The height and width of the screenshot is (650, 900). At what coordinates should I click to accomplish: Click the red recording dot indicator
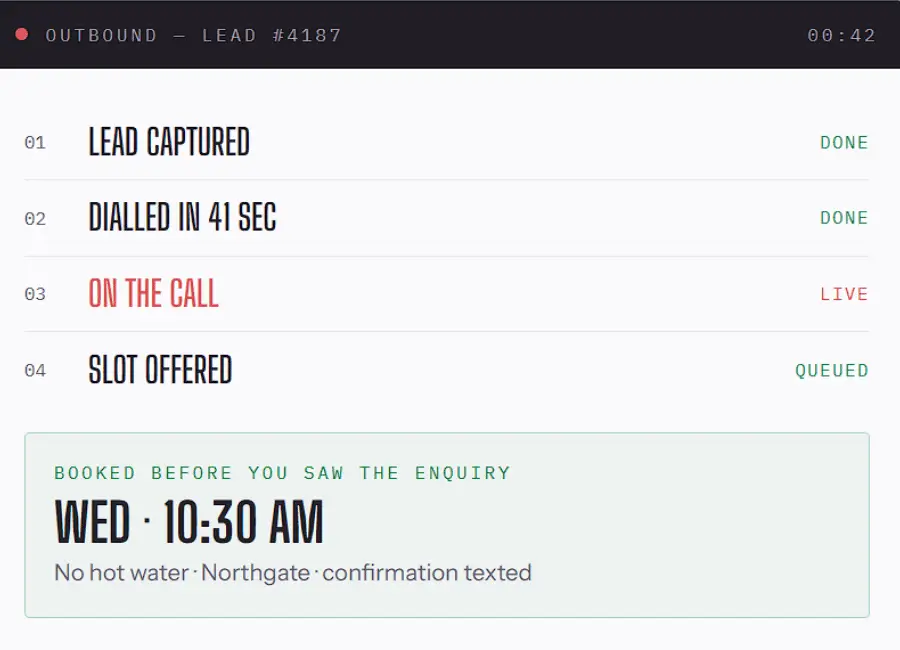click(x=22, y=34)
